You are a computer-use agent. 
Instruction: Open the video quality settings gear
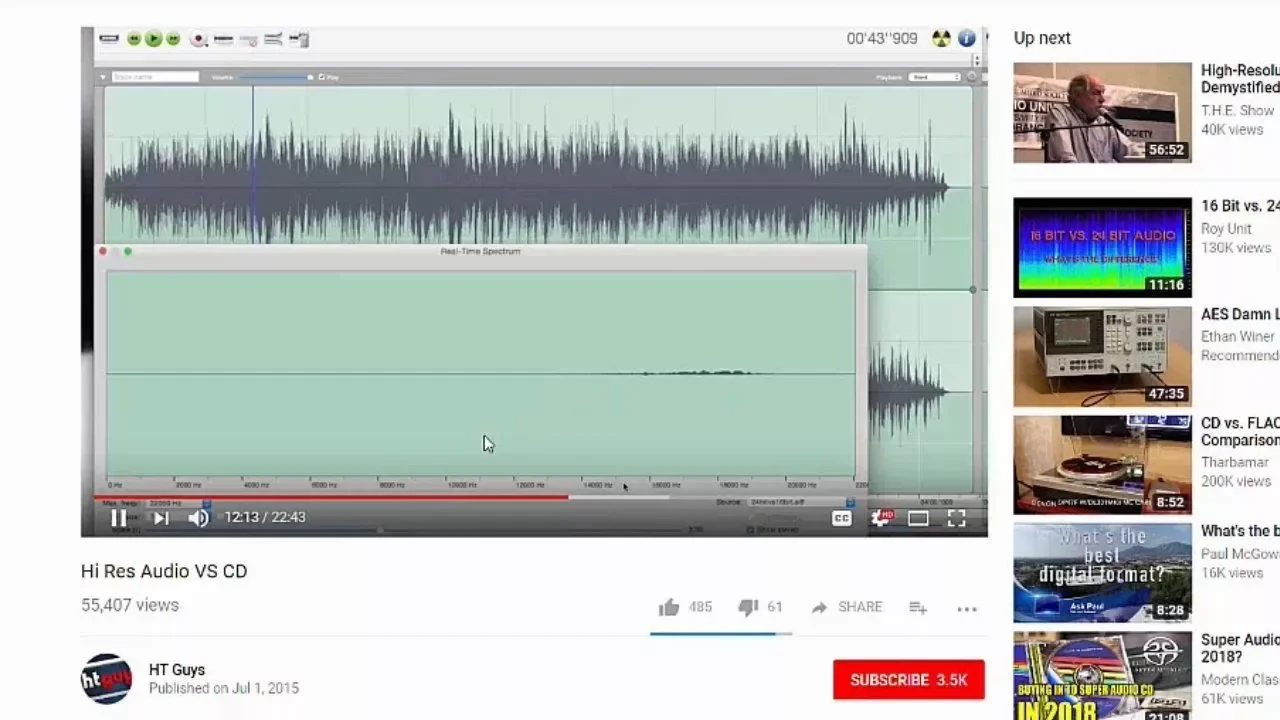881,517
